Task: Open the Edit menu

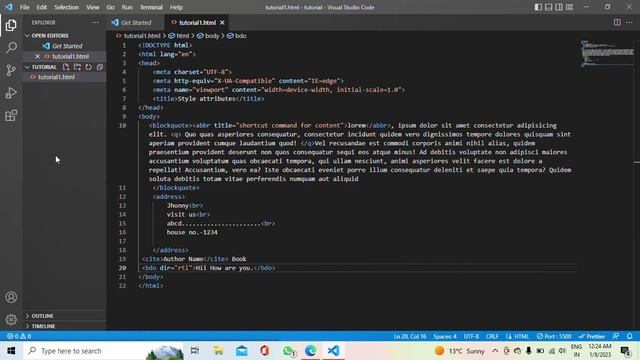Action: (x=41, y=7)
